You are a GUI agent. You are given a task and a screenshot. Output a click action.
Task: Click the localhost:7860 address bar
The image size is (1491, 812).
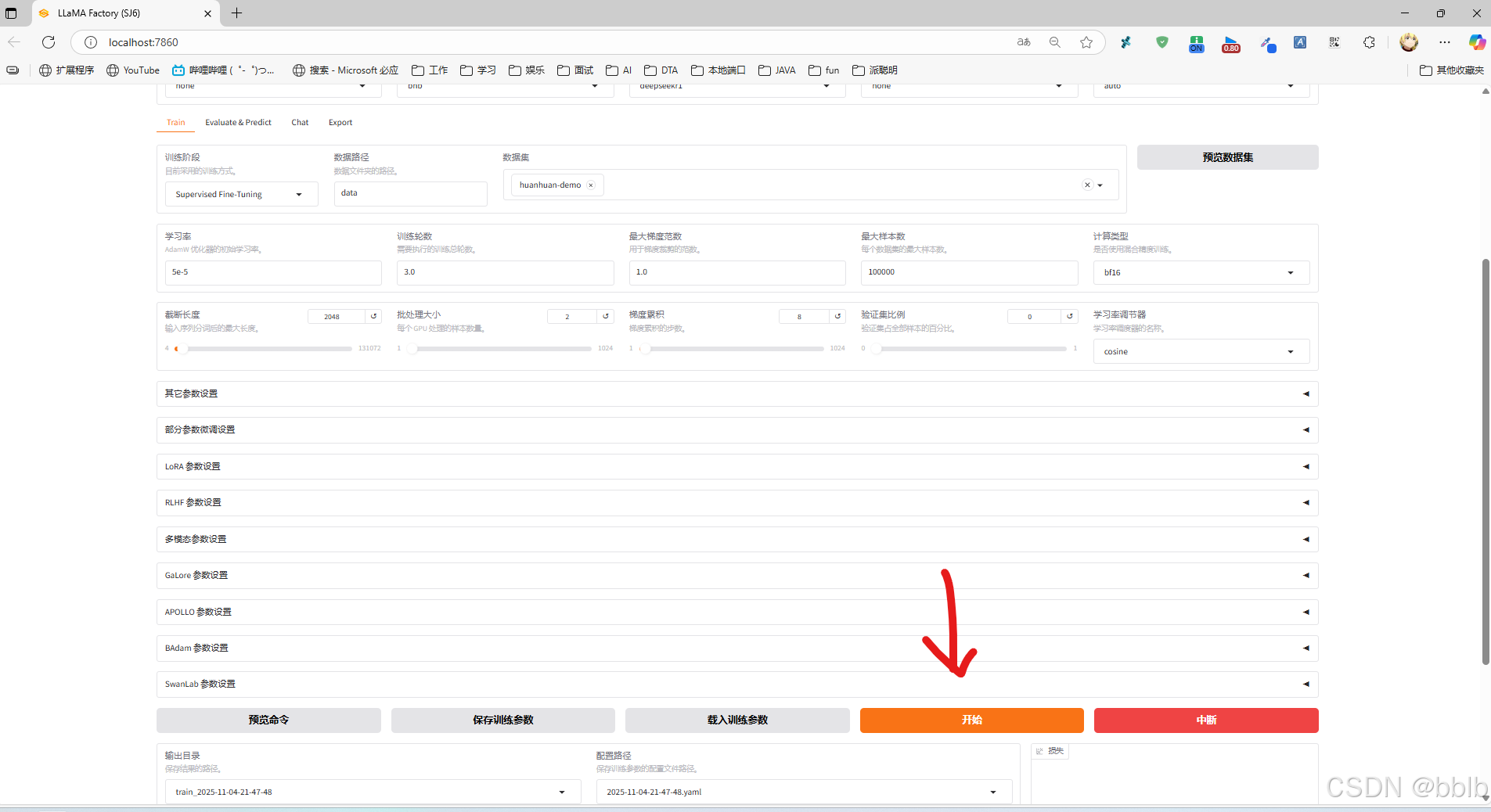click(x=548, y=42)
